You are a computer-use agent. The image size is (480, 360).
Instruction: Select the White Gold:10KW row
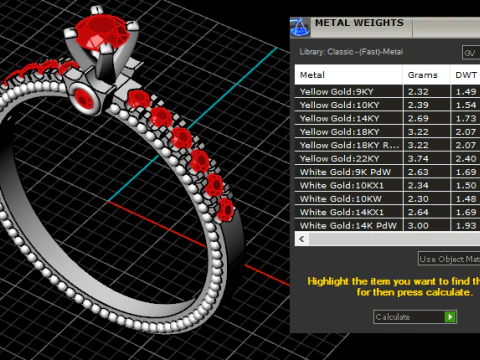[x=387, y=198]
